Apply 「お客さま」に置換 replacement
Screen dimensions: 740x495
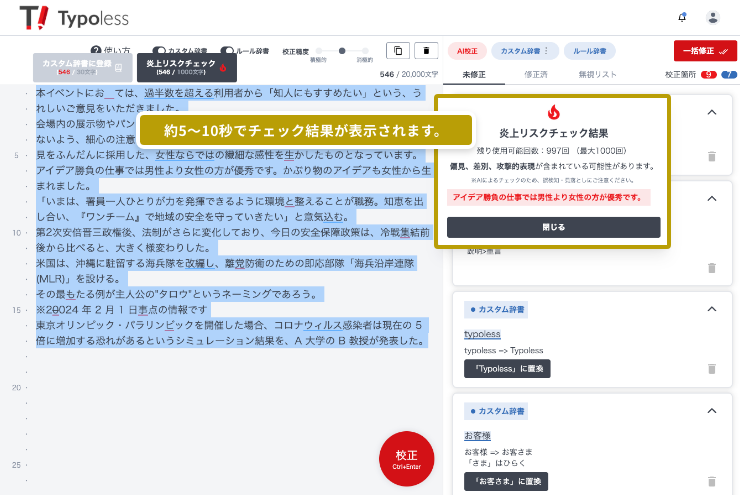[x=505, y=481]
